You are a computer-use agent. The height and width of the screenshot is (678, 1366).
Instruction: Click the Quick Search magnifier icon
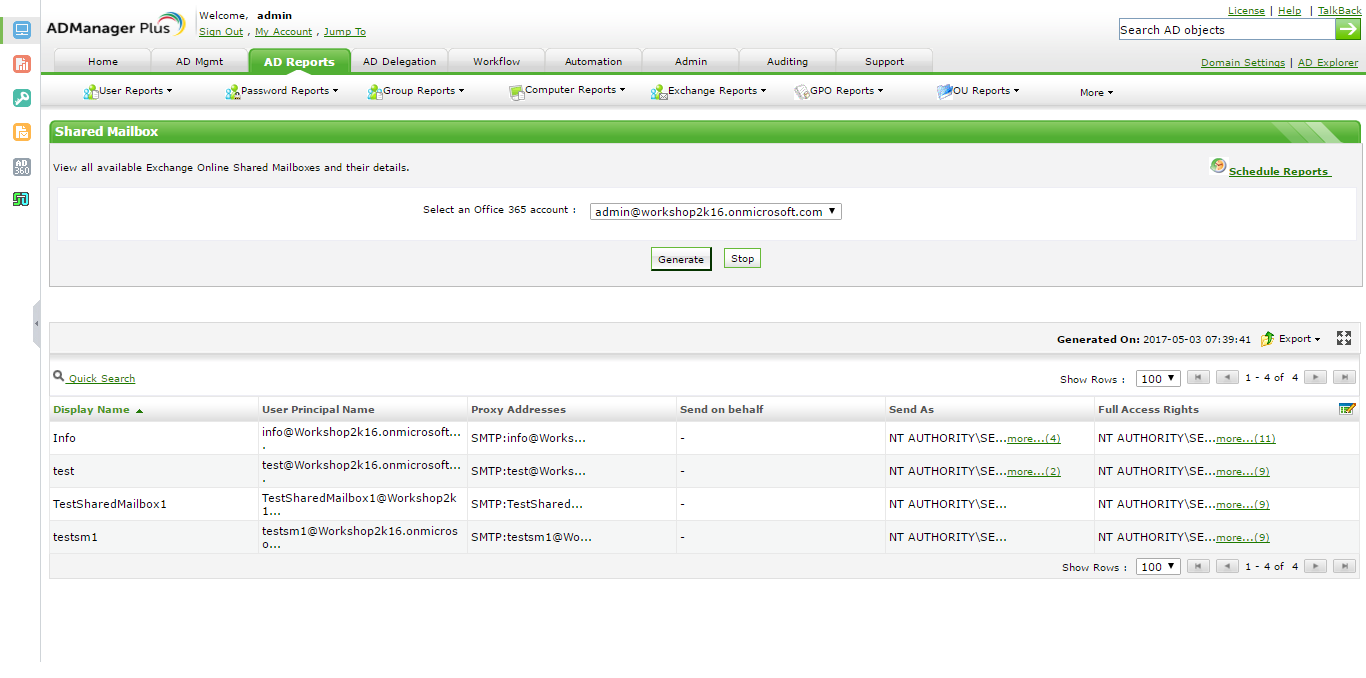pos(59,376)
